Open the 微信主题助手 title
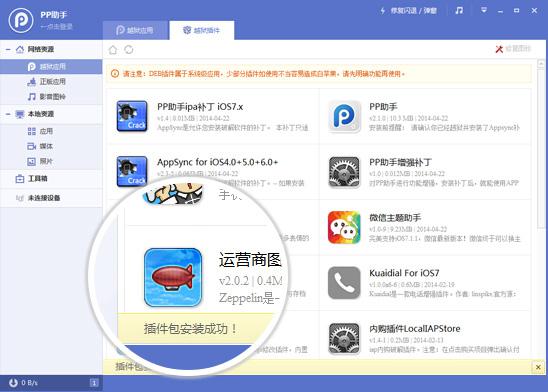The height and width of the screenshot is (392, 548). (x=395, y=218)
